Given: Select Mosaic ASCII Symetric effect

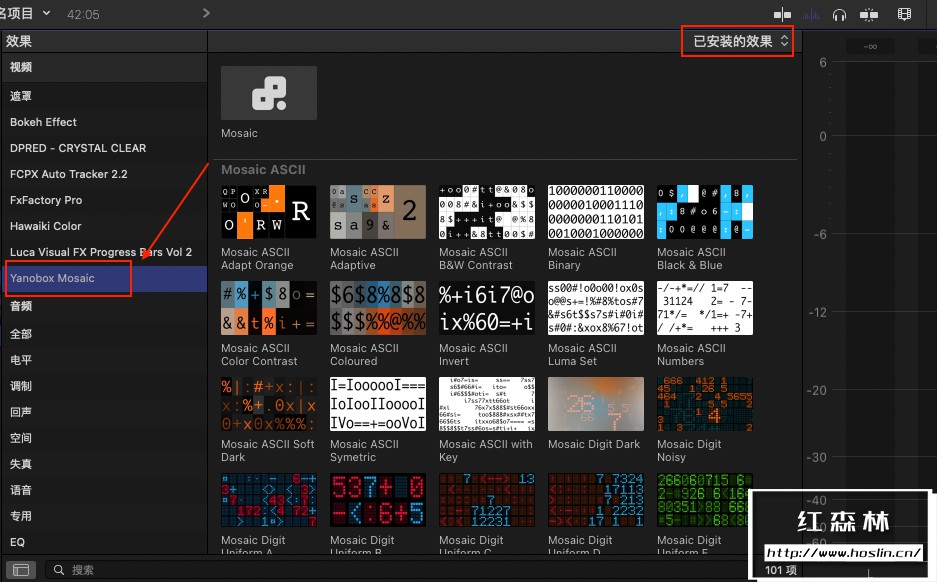Looking at the screenshot, I should pos(378,404).
